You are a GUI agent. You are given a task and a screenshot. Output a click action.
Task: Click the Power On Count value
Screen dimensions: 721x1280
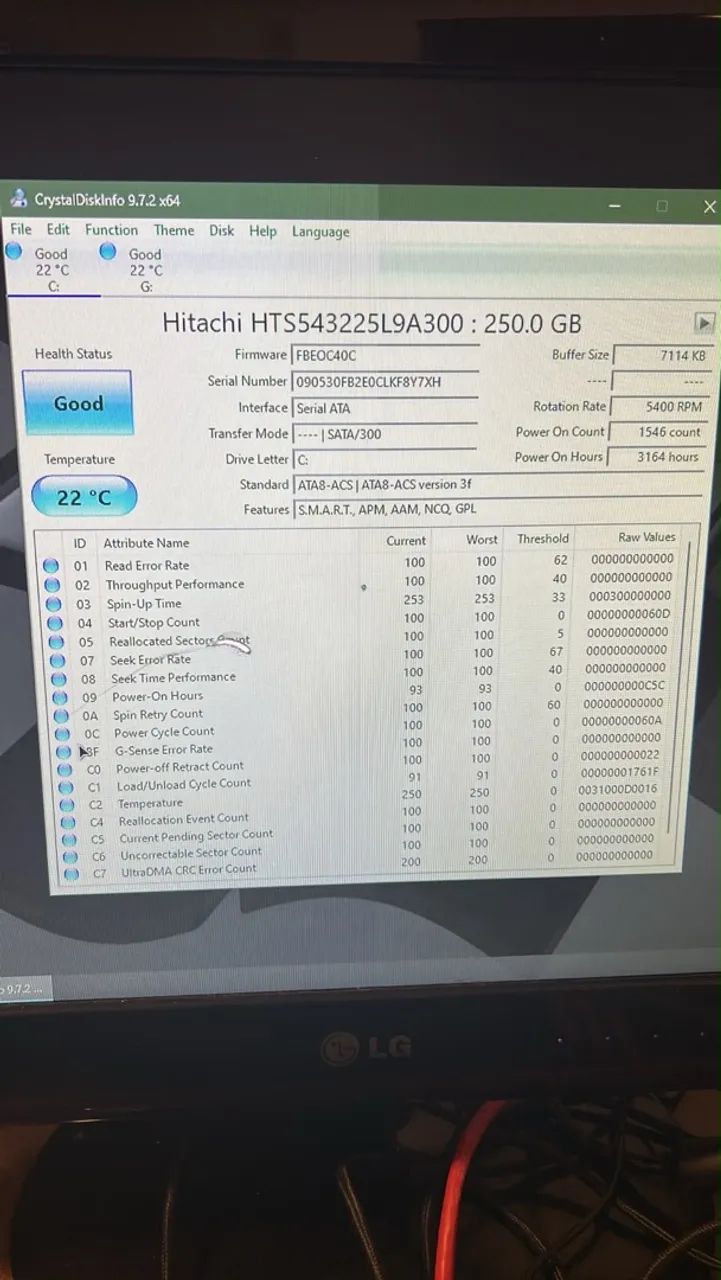coord(660,432)
